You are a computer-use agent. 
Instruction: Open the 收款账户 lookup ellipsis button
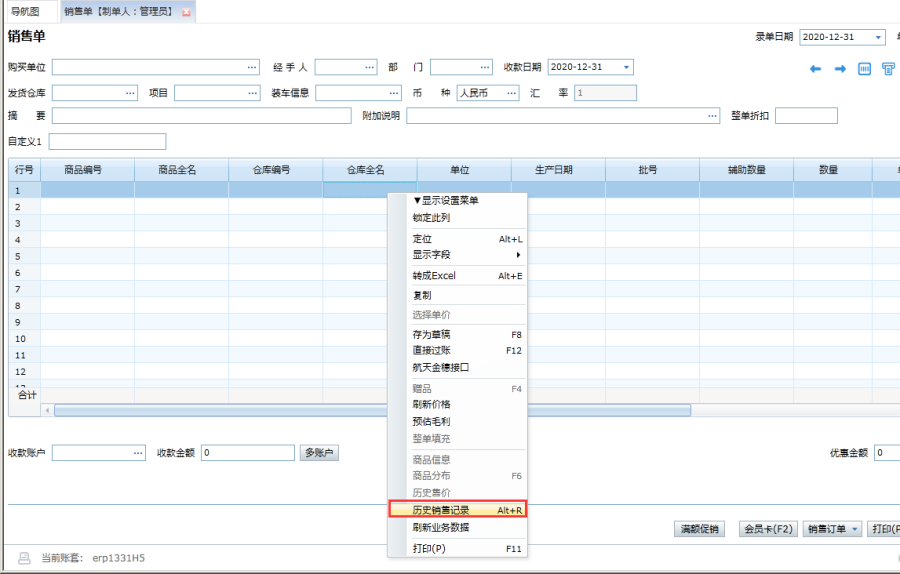click(138, 453)
